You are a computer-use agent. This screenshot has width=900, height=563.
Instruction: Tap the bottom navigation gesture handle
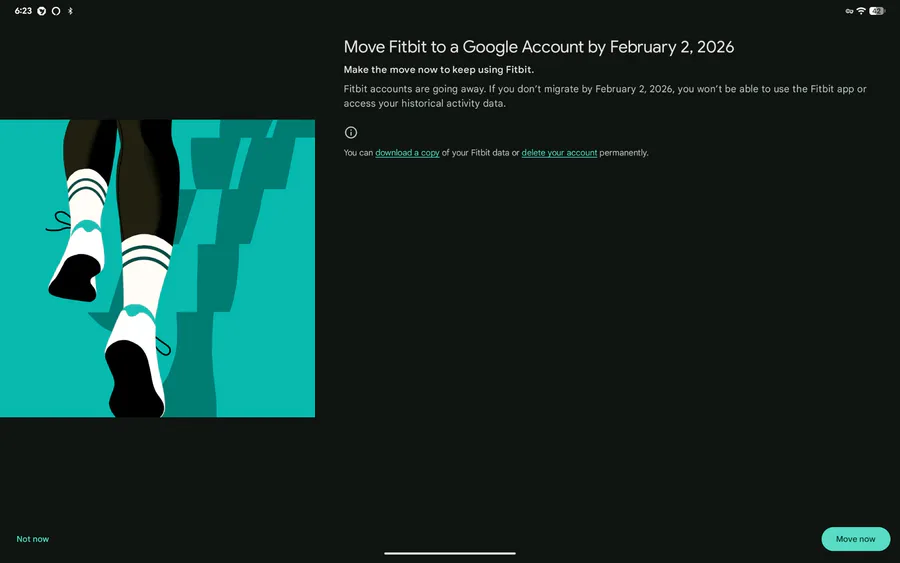coord(450,553)
